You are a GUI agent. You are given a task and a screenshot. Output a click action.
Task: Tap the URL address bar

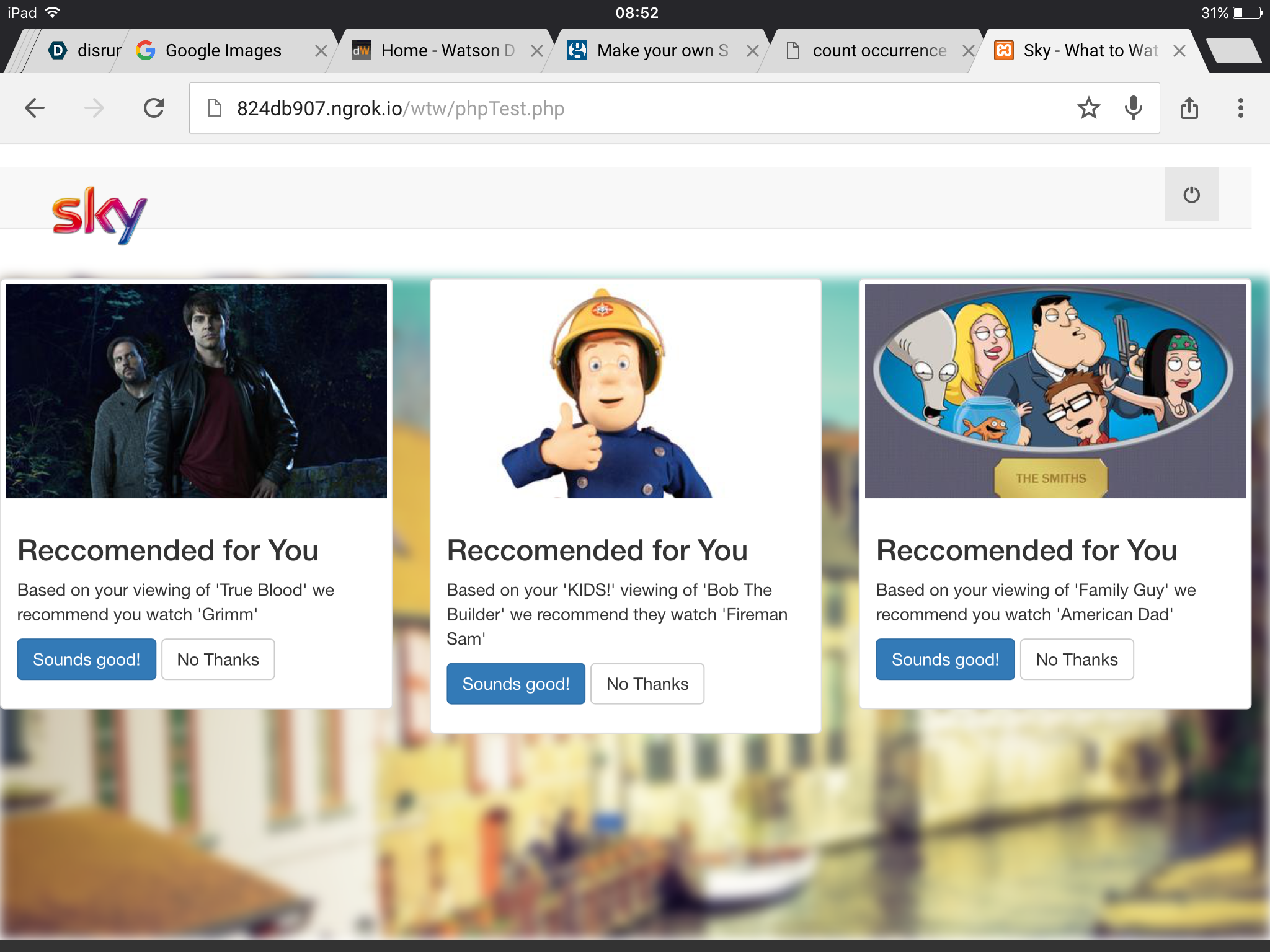[x=620, y=108]
